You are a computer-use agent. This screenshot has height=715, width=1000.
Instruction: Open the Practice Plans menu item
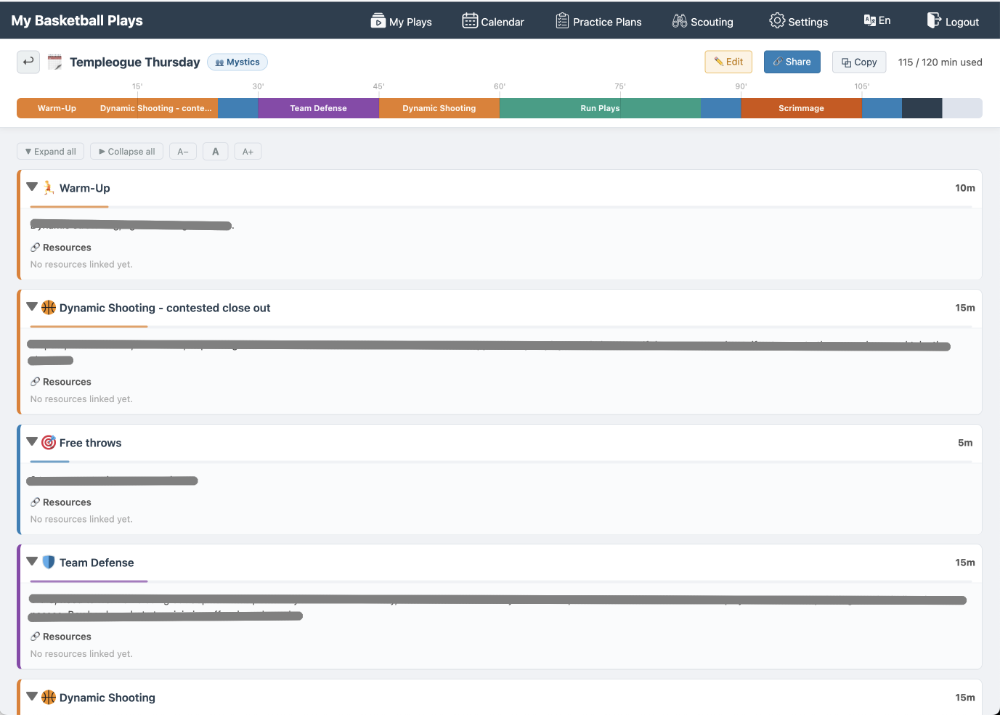coord(598,21)
